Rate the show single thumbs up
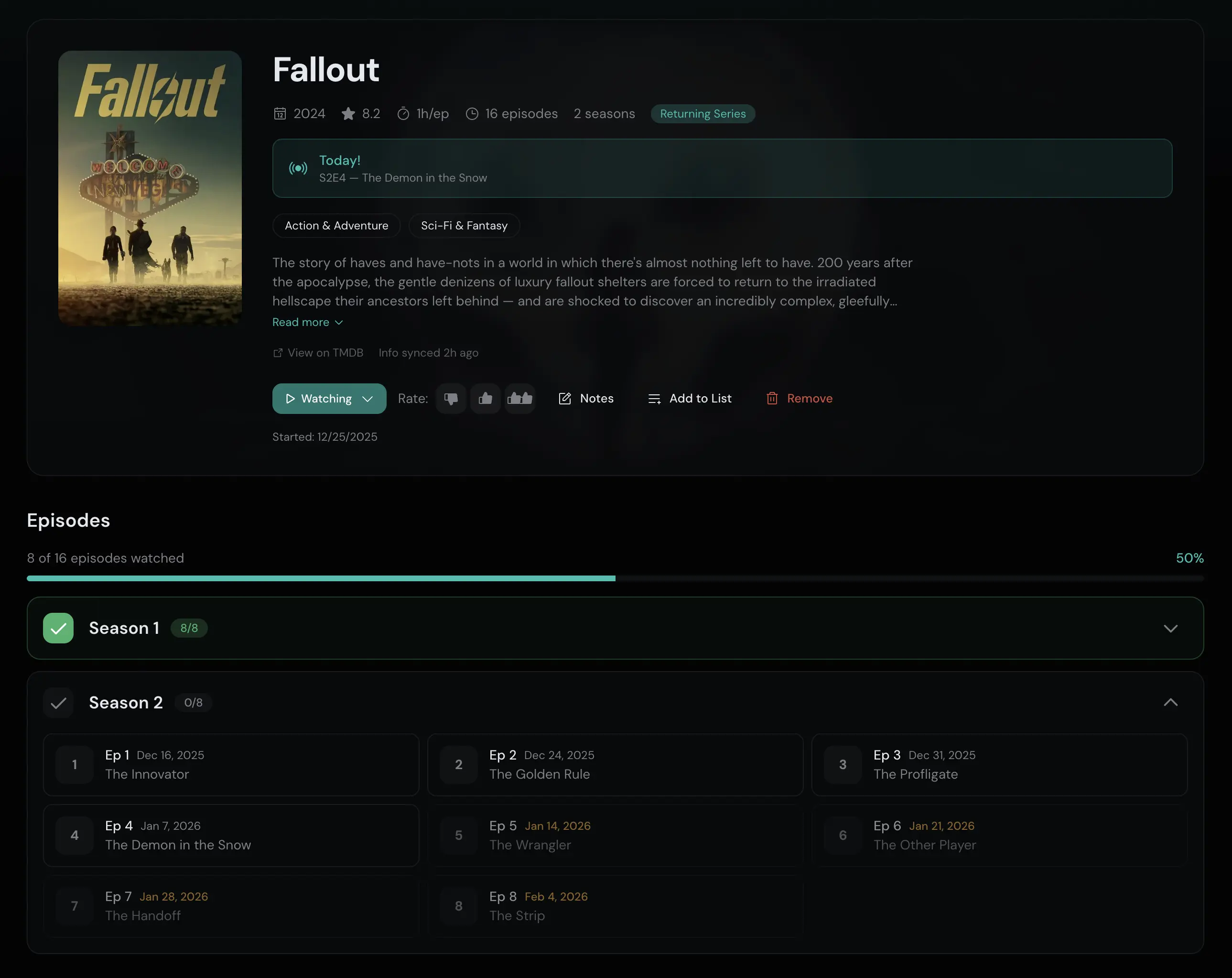This screenshot has width=1232, height=978. pos(485,398)
